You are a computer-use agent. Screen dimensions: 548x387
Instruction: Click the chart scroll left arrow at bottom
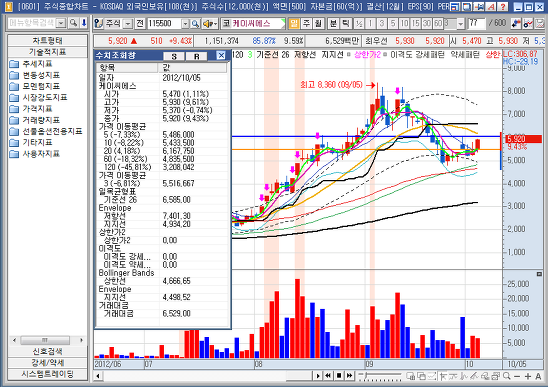pos(98,376)
